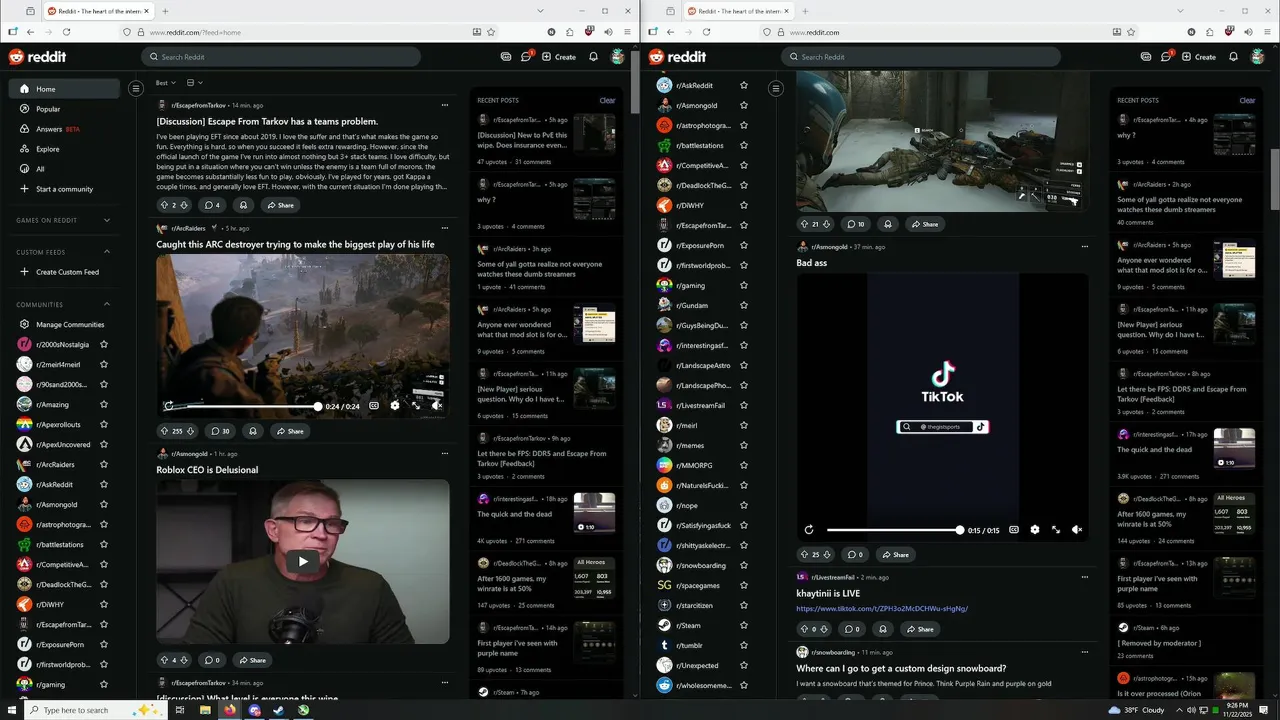Toggle star for r/DIWHY in left window
Image resolution: width=1280 pixels, height=720 pixels.
click(x=104, y=604)
